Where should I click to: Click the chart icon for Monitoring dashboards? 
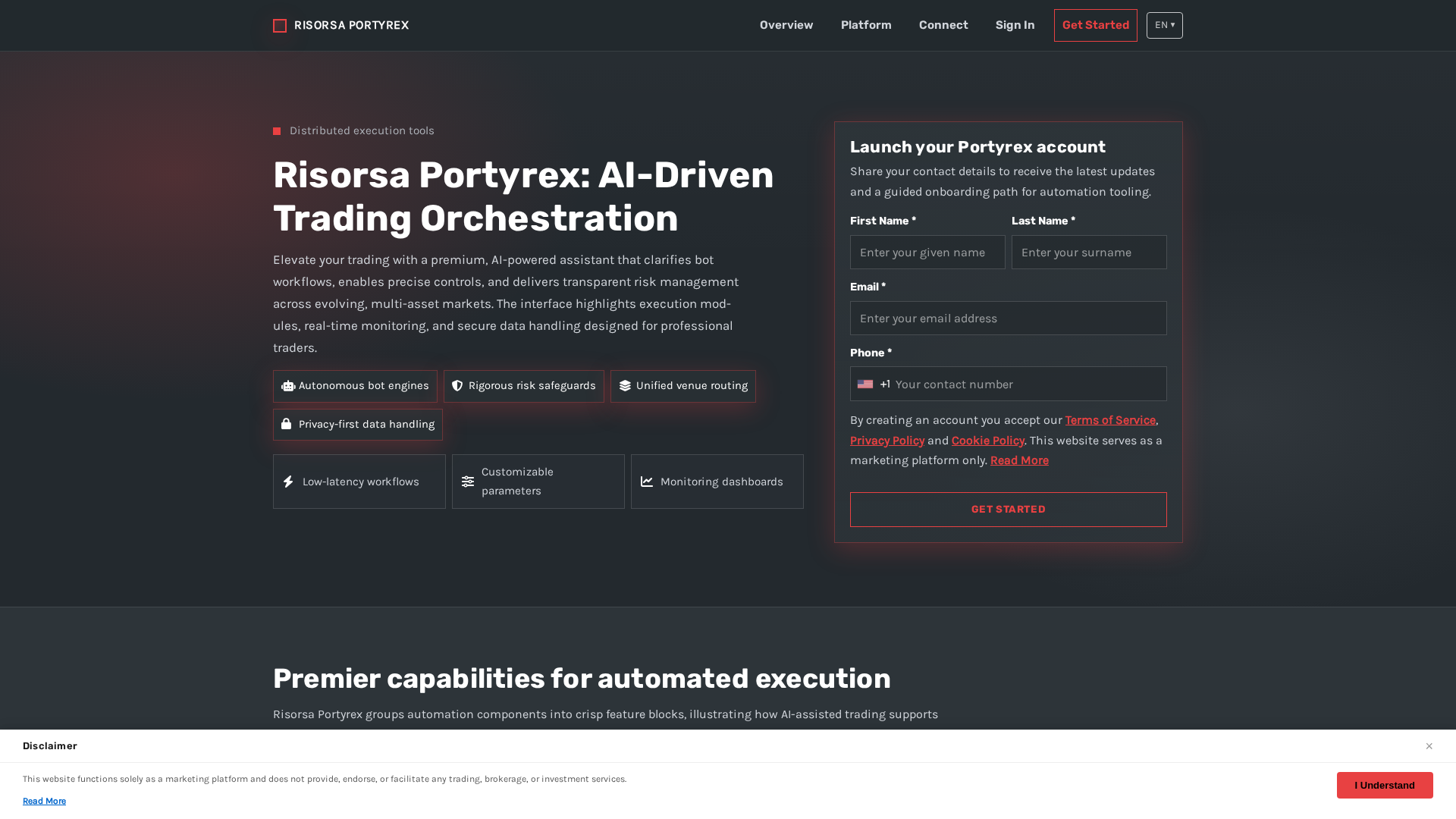(647, 482)
